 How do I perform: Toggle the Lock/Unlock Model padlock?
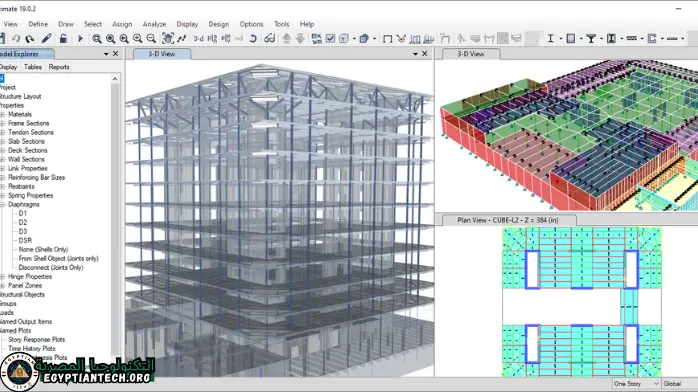(63, 39)
